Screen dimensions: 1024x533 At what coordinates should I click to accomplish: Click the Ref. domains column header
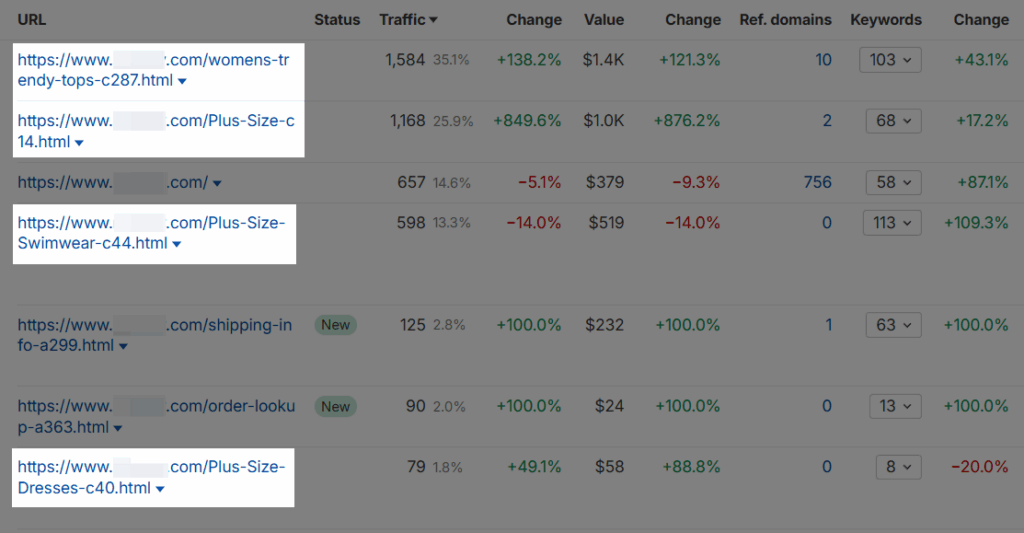click(x=785, y=20)
